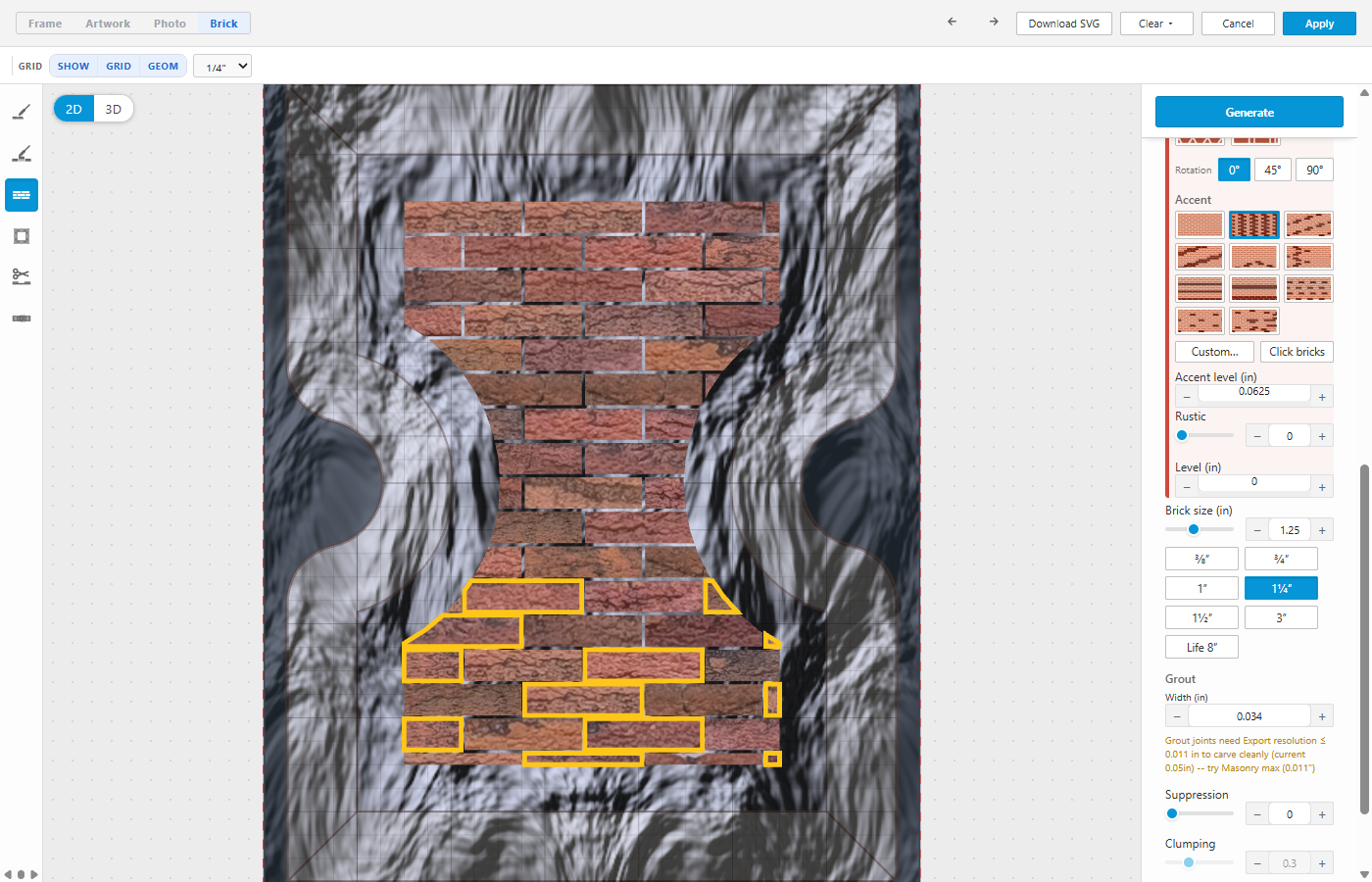Screen dimensions: 1372x882
Task: Increase Suppression value with plus
Action: click(x=1322, y=814)
